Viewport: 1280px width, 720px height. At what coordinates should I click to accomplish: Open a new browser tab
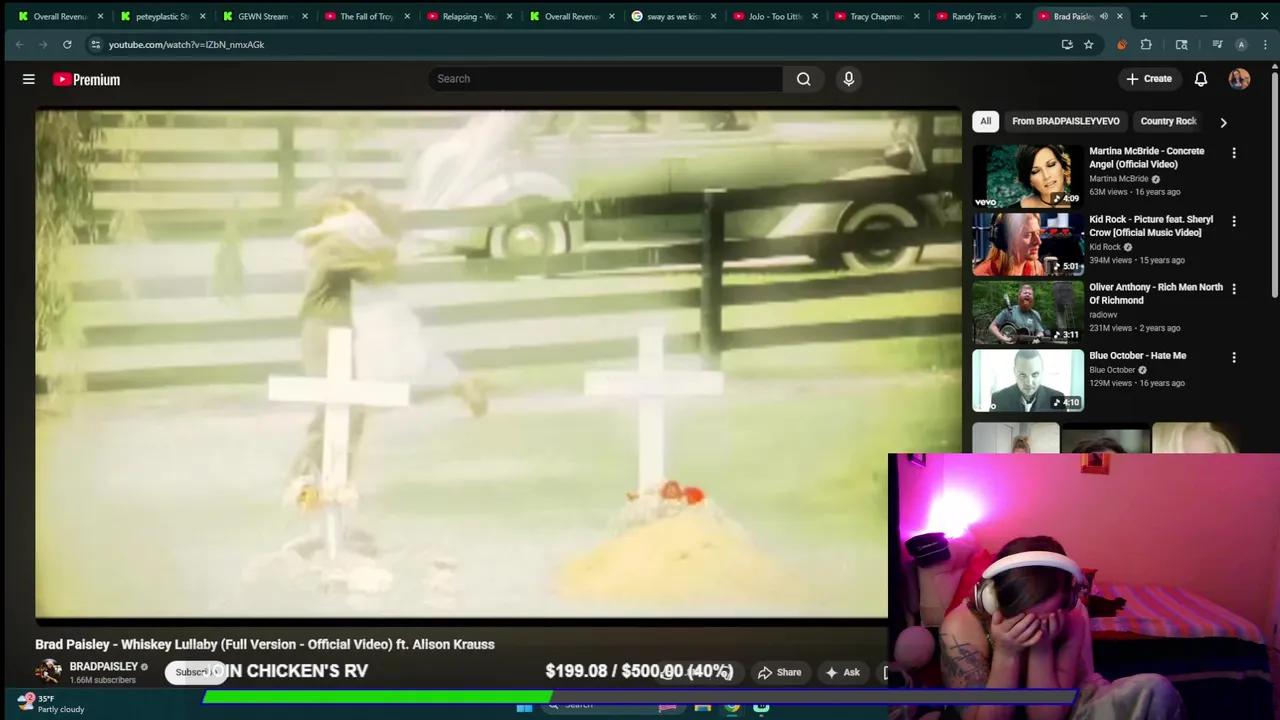pos(1143,16)
